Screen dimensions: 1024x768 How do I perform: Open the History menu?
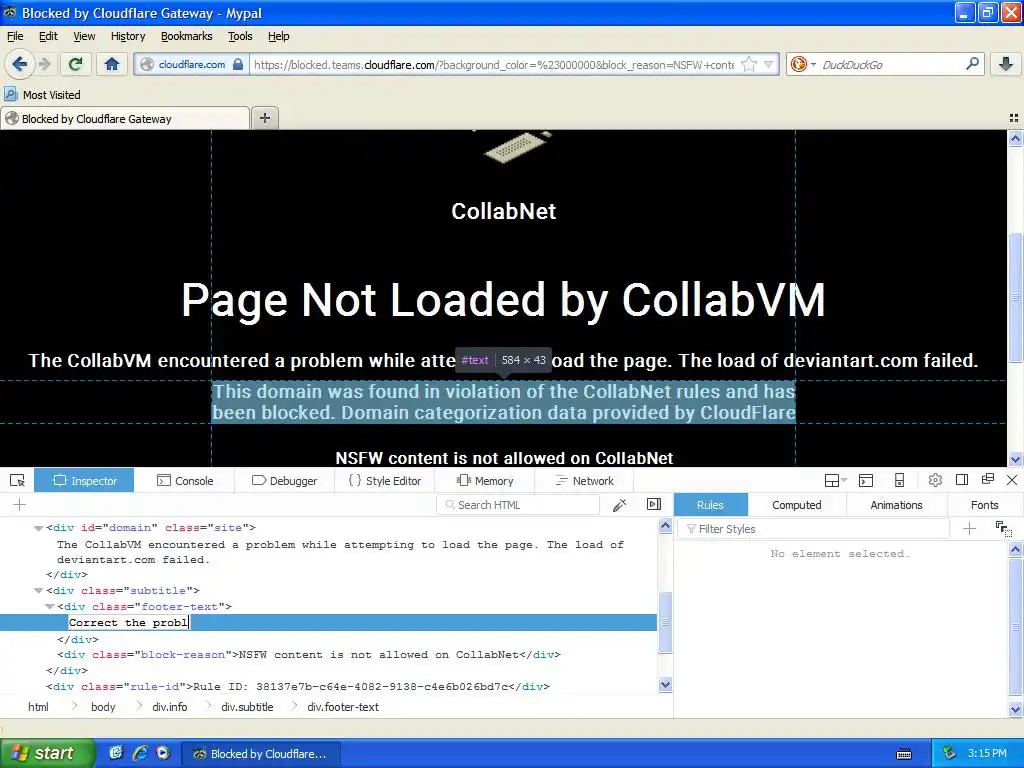(128, 36)
